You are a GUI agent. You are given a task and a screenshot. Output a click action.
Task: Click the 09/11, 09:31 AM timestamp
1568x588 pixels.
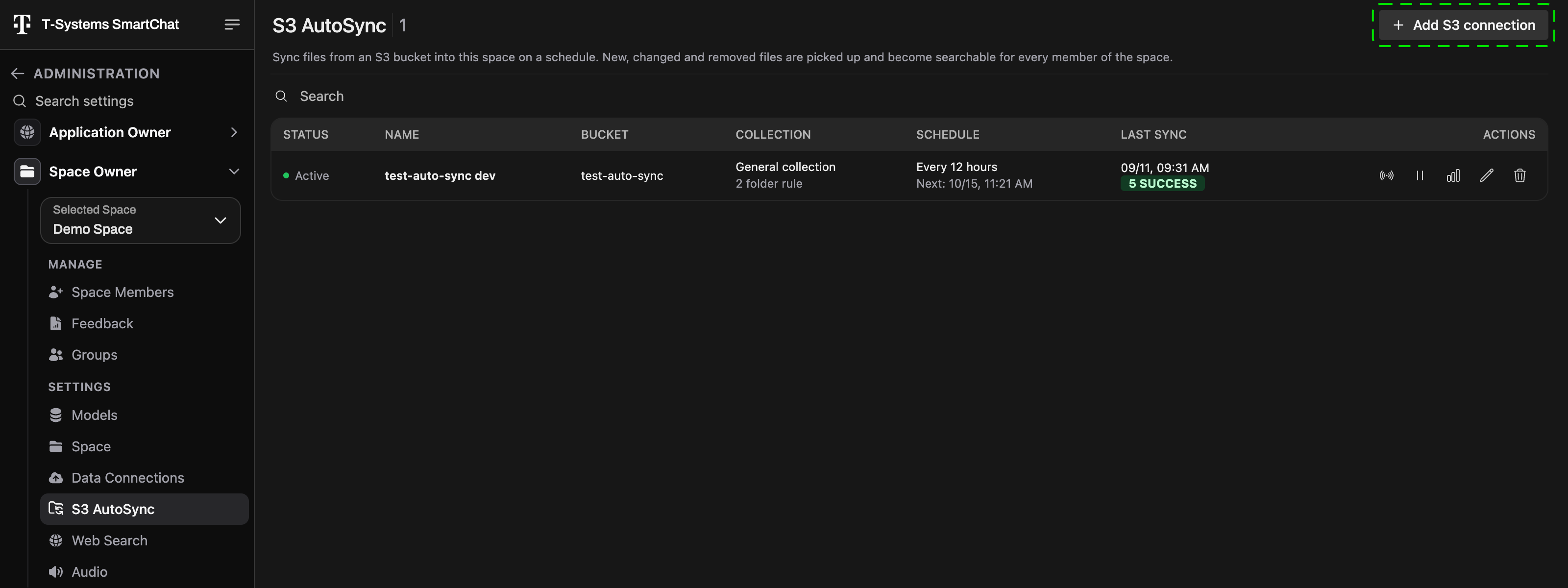pos(1164,168)
